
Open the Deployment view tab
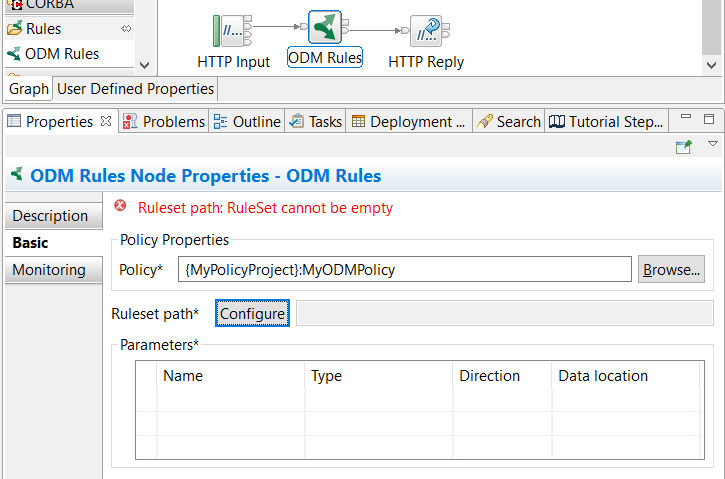pyautogui.click(x=409, y=122)
